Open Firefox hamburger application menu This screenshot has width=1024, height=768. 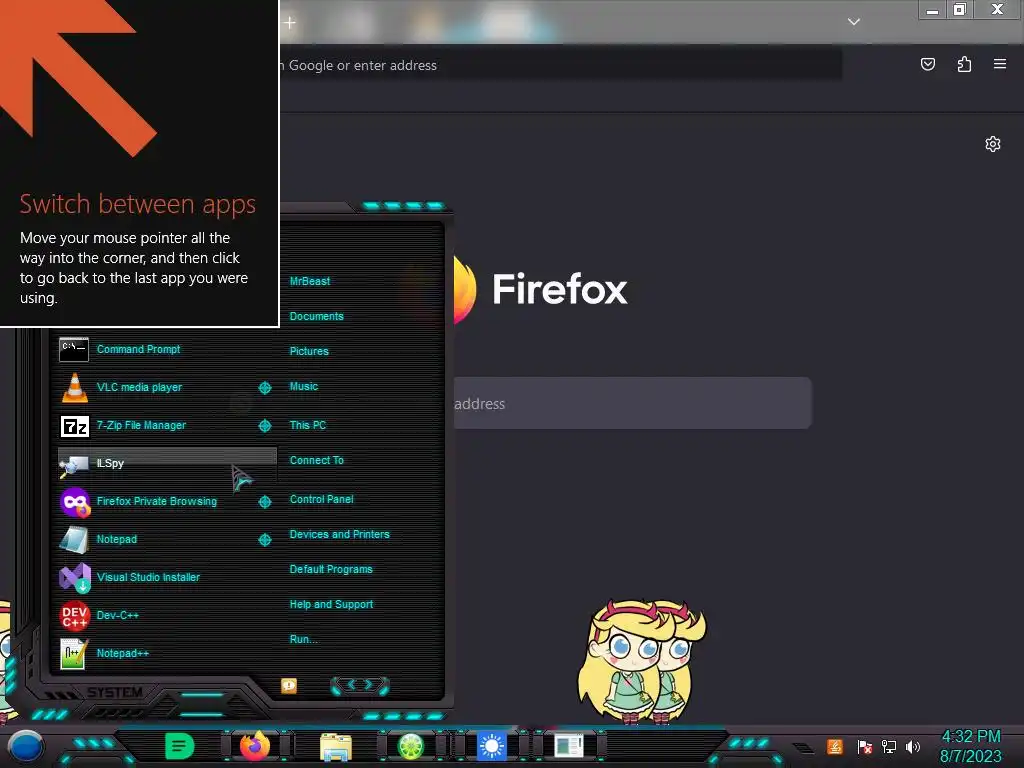tap(1000, 64)
